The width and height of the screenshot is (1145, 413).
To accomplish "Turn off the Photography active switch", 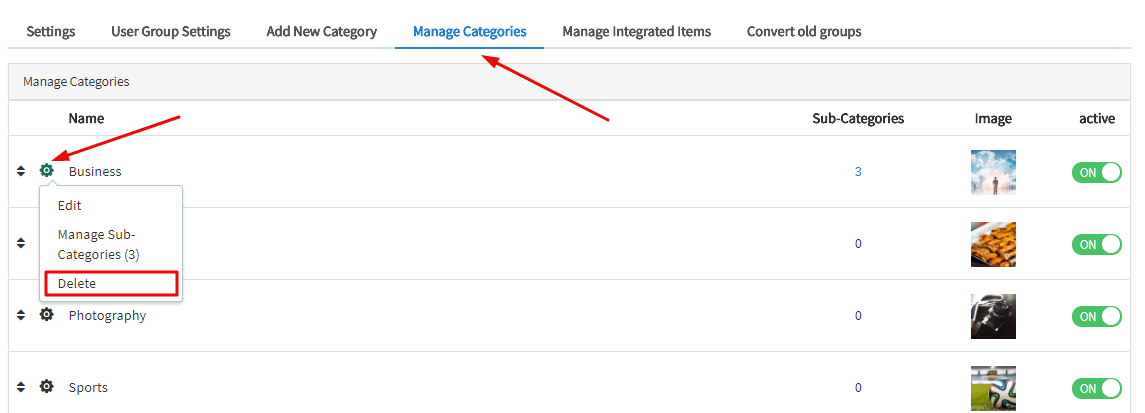I will [1096, 316].
